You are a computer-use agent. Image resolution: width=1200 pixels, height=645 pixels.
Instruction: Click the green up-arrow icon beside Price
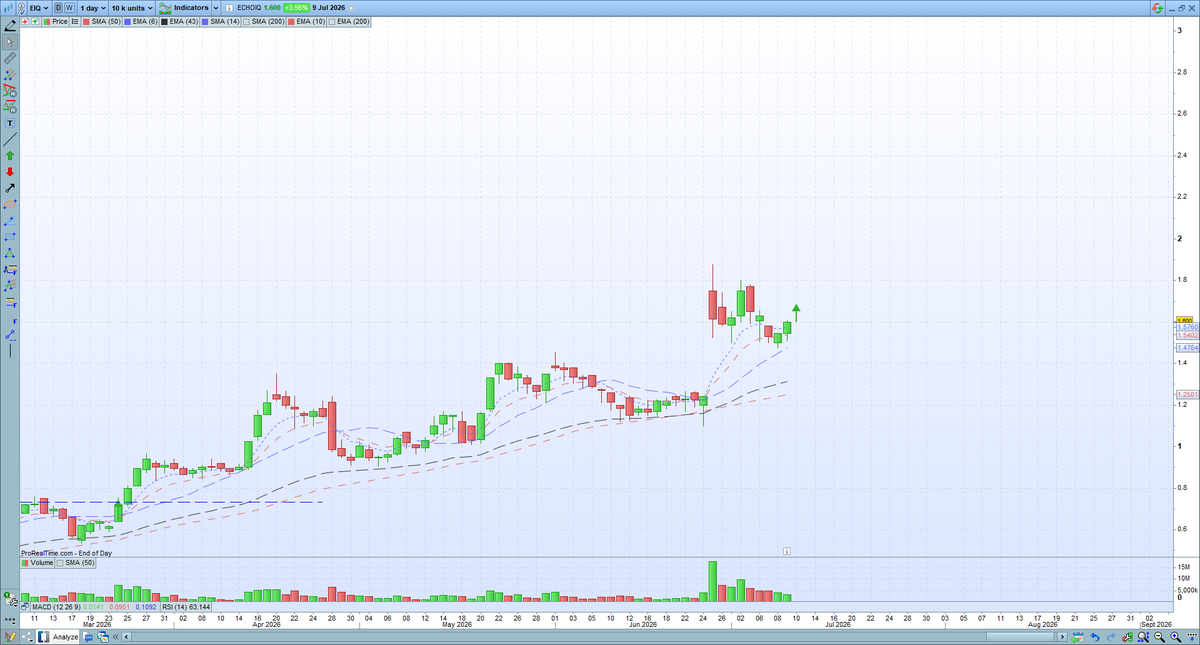(x=36, y=21)
